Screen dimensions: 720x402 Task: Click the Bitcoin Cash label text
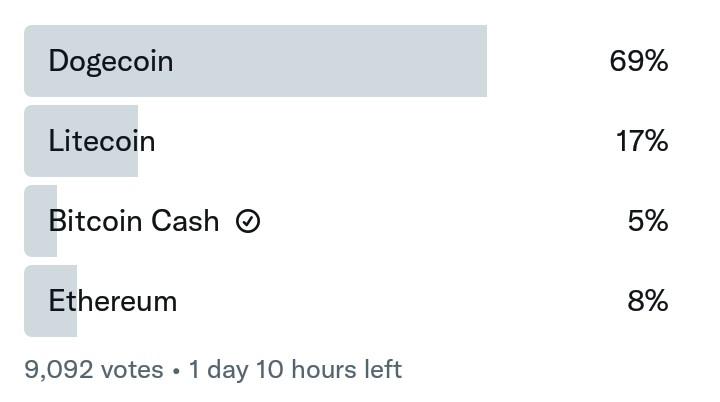coord(134,221)
